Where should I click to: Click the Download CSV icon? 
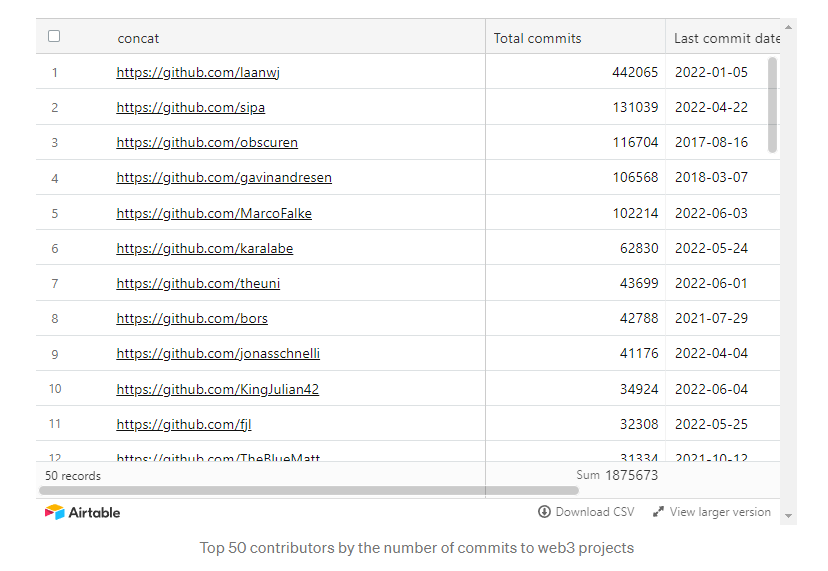pos(544,512)
